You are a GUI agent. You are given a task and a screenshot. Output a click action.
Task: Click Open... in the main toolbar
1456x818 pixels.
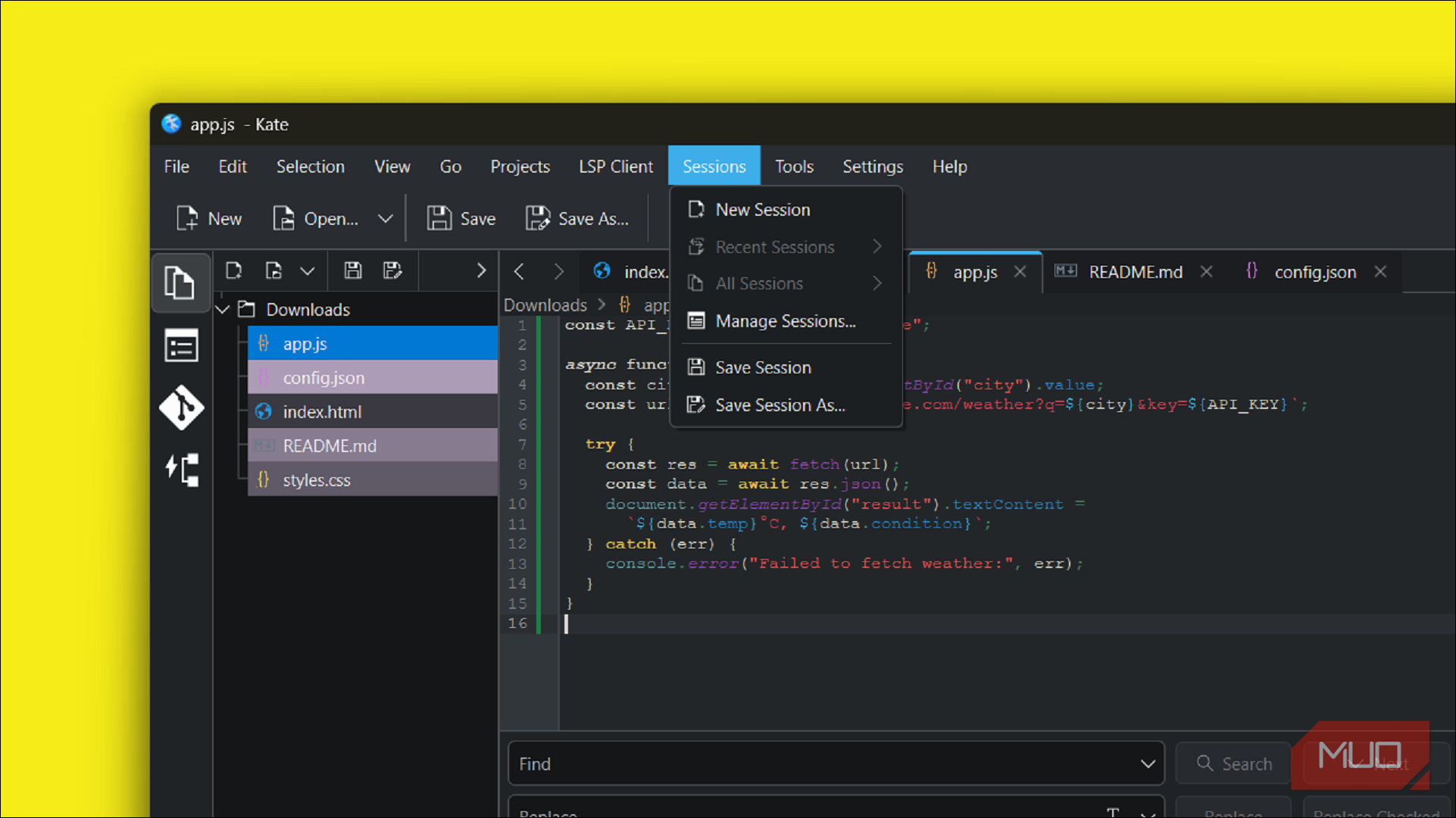click(x=315, y=219)
